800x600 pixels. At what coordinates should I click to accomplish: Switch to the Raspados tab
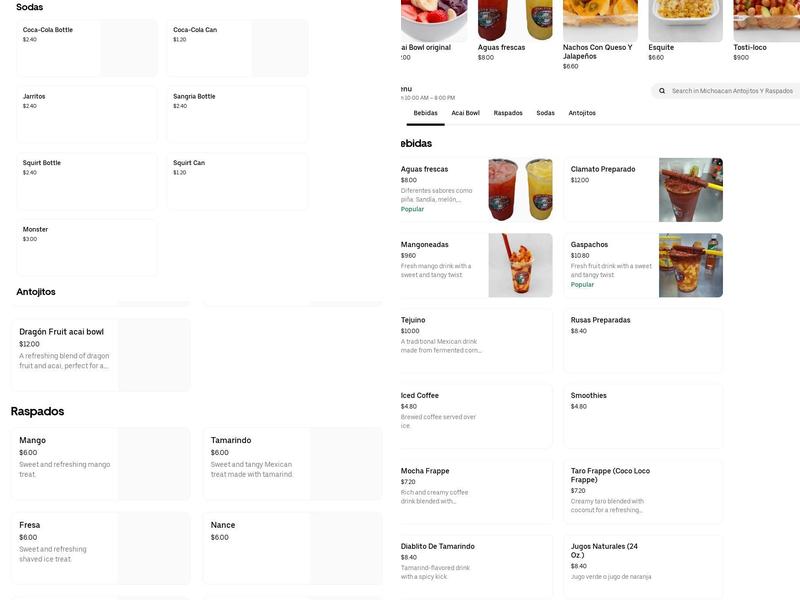tap(507, 114)
